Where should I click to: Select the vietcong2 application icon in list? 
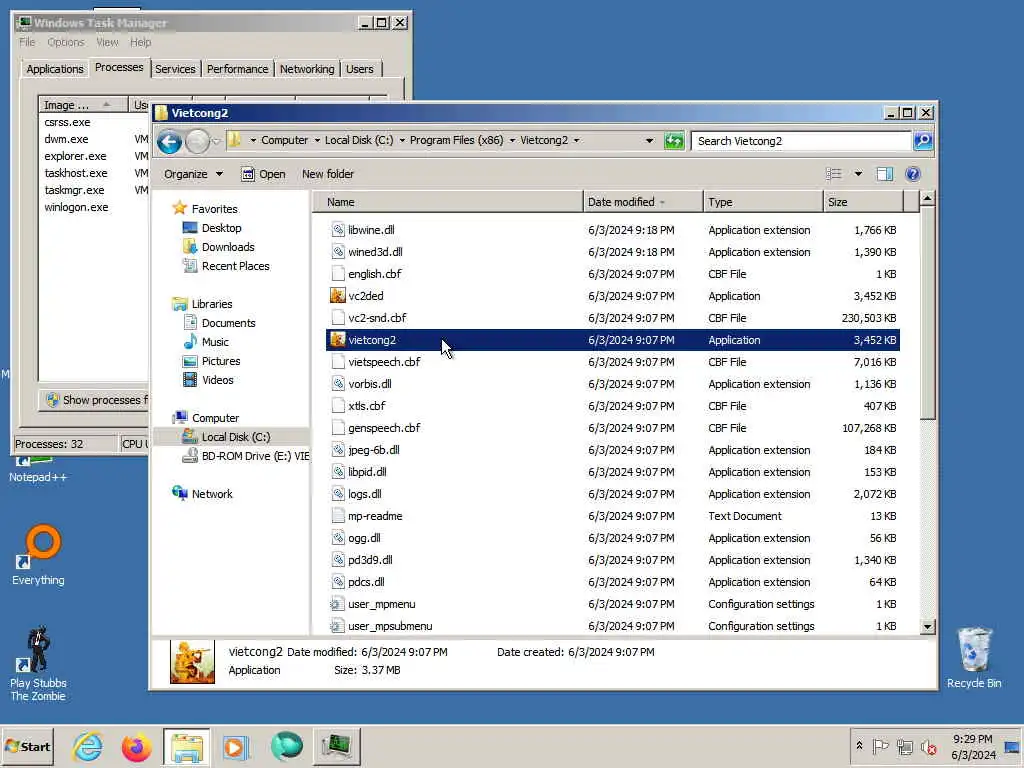pyautogui.click(x=337, y=340)
